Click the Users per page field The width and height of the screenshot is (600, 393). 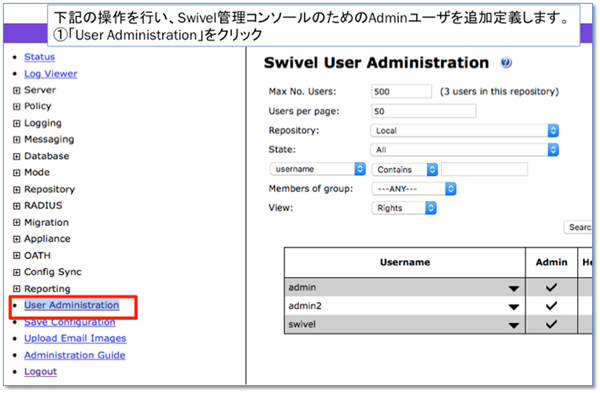[424, 111]
